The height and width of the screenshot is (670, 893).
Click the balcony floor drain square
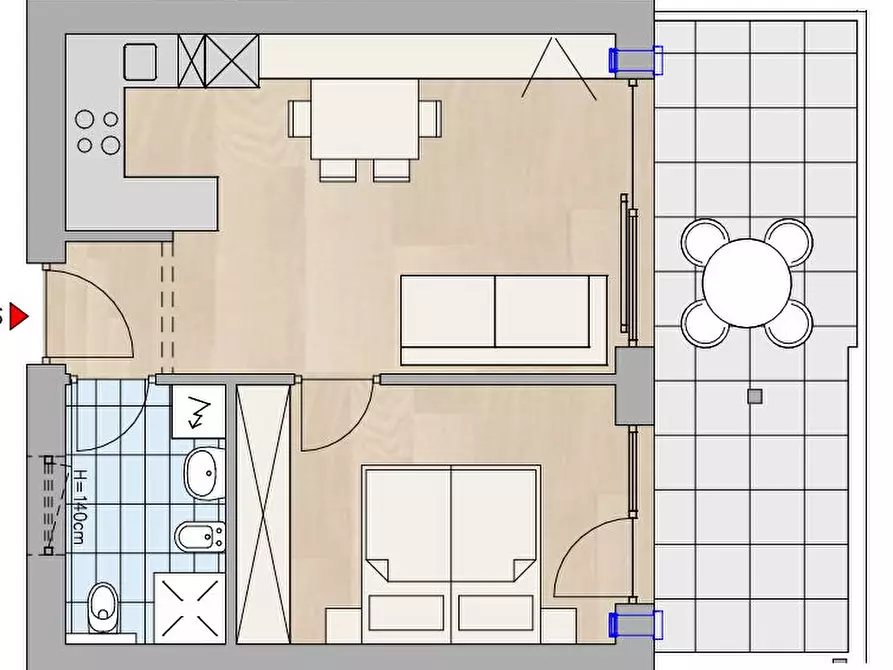point(755,397)
